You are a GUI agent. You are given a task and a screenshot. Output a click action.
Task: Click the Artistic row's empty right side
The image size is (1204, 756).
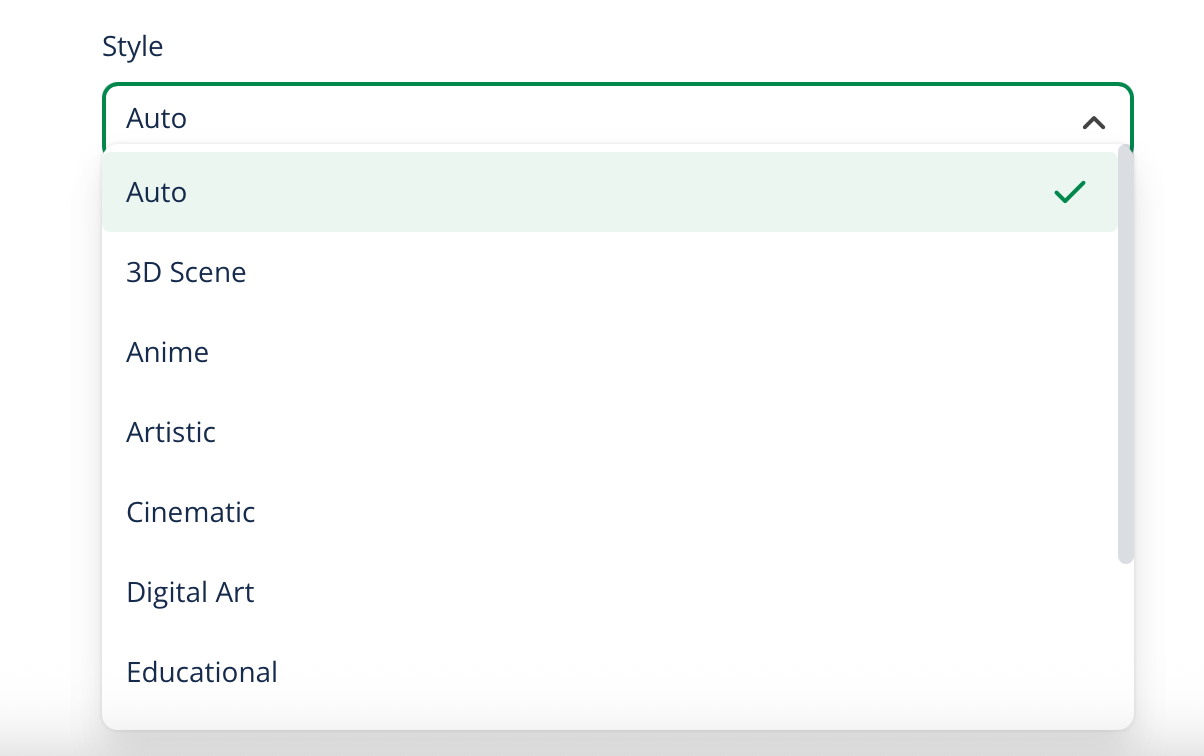click(x=800, y=432)
